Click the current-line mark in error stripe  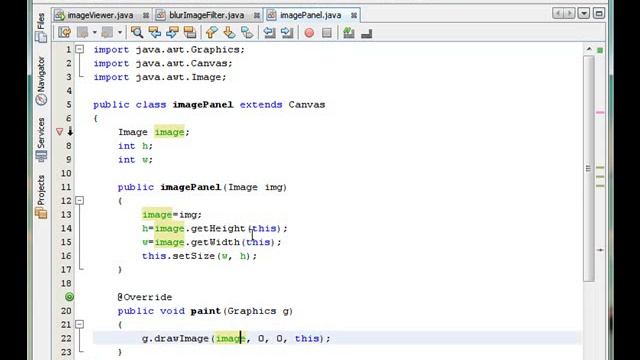[600, 250]
